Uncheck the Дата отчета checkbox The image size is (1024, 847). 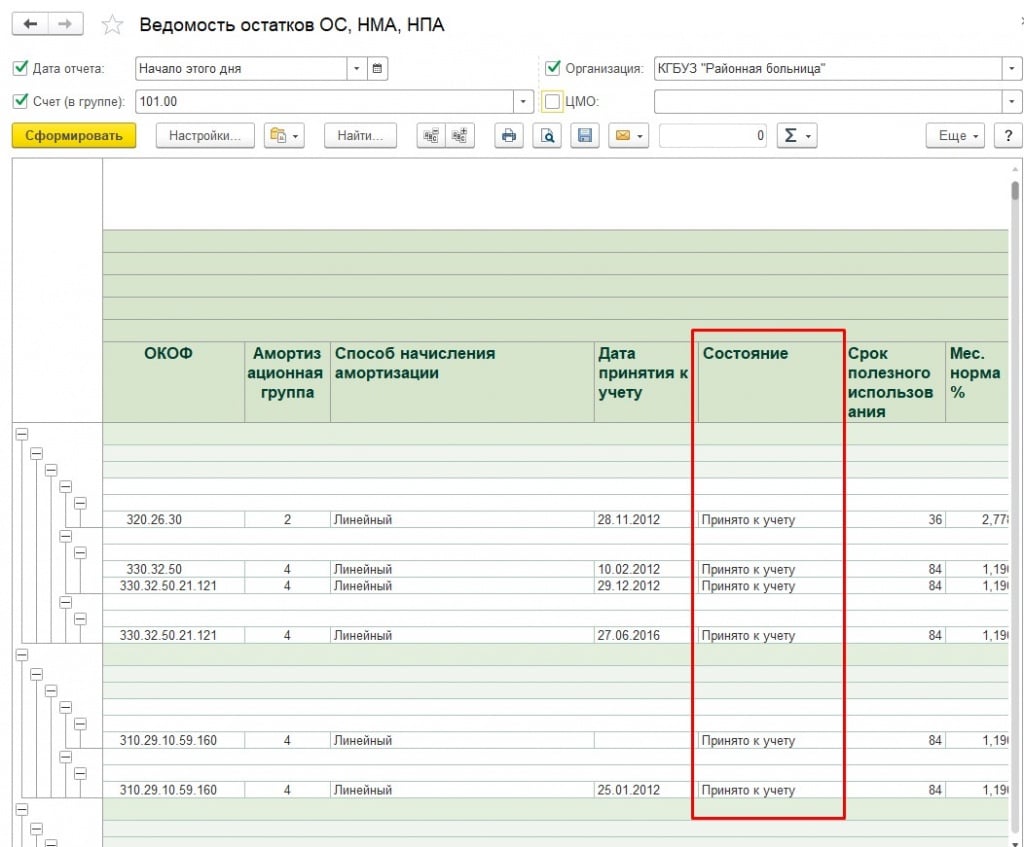[20, 69]
